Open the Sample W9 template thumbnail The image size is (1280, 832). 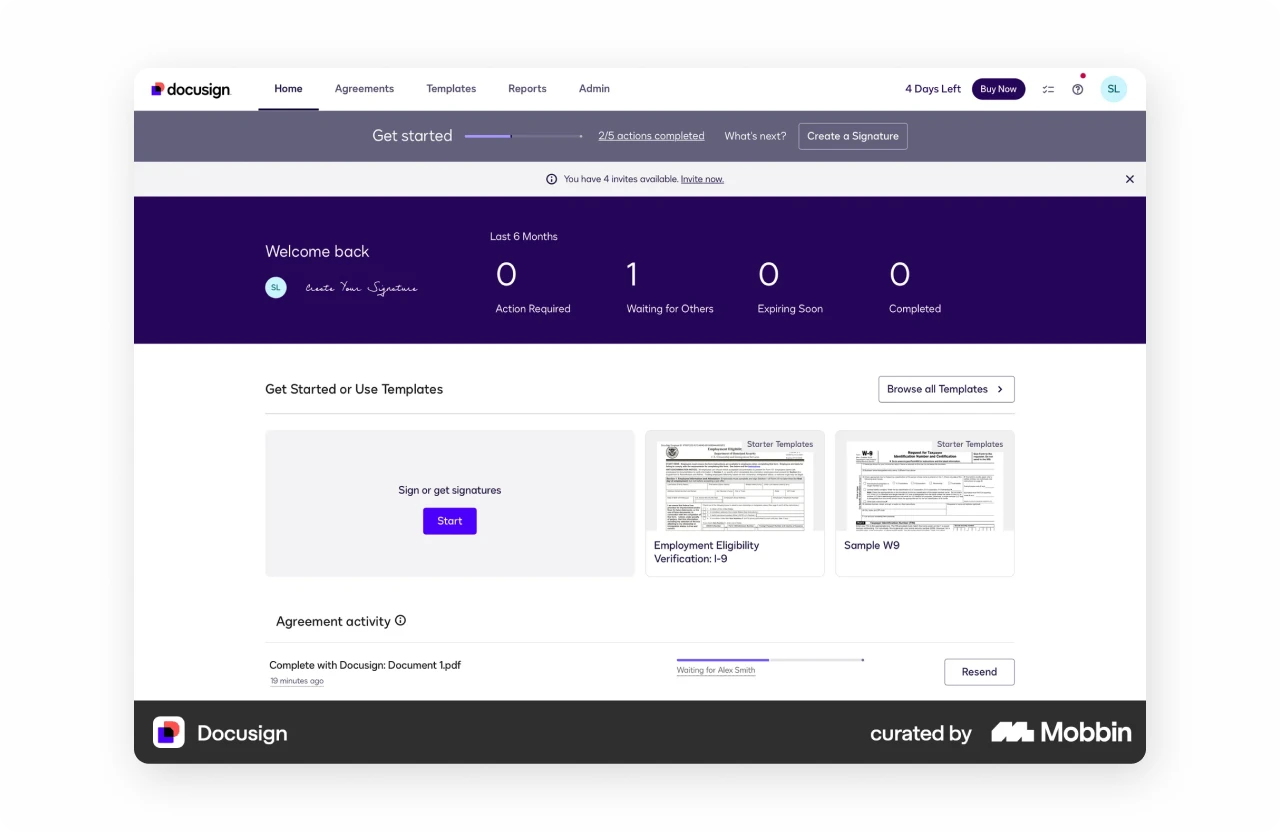point(925,485)
